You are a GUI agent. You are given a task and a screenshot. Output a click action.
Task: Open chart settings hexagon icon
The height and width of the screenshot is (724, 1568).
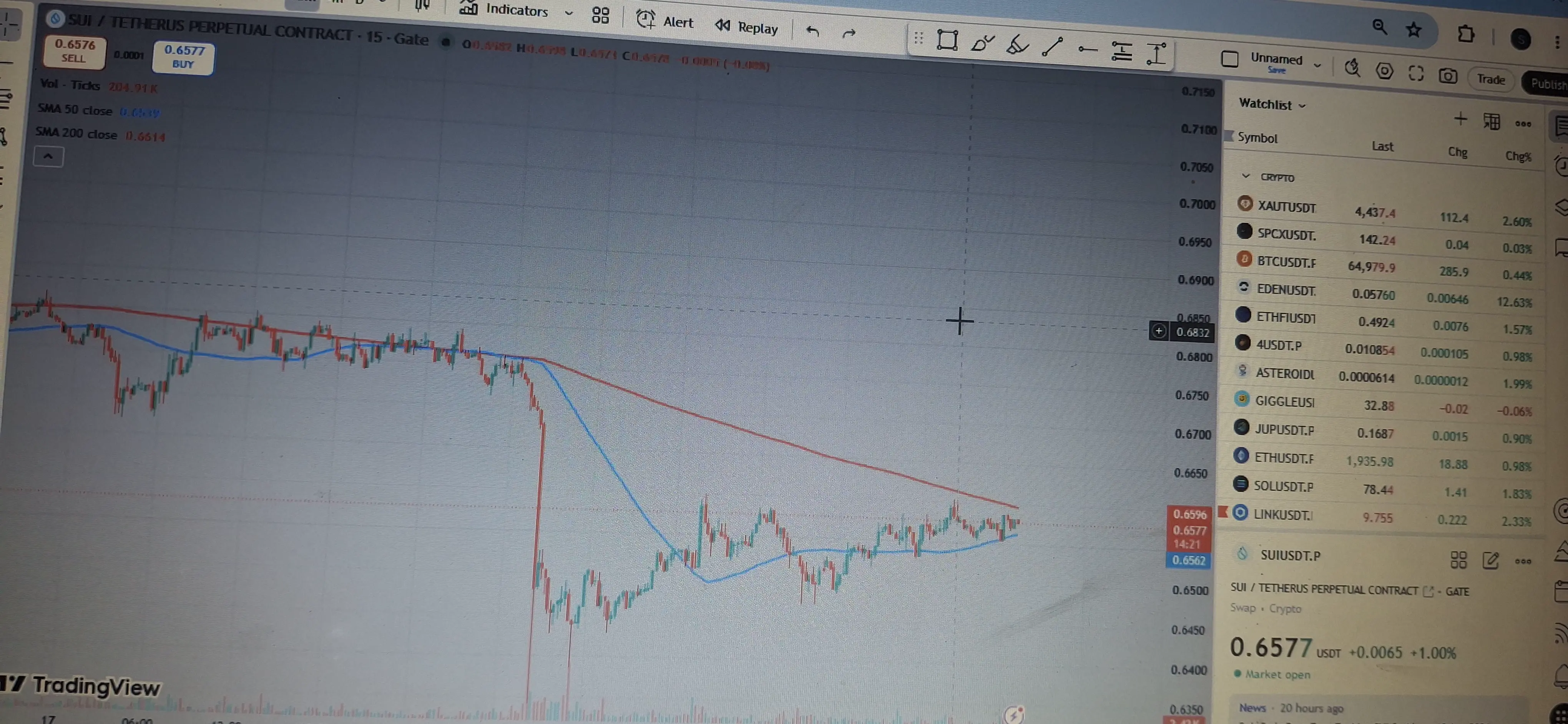(x=1384, y=71)
